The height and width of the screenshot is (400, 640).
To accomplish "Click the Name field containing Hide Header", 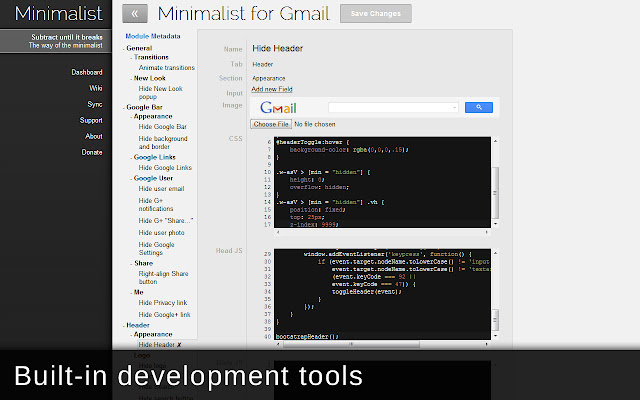I will 370,48.
